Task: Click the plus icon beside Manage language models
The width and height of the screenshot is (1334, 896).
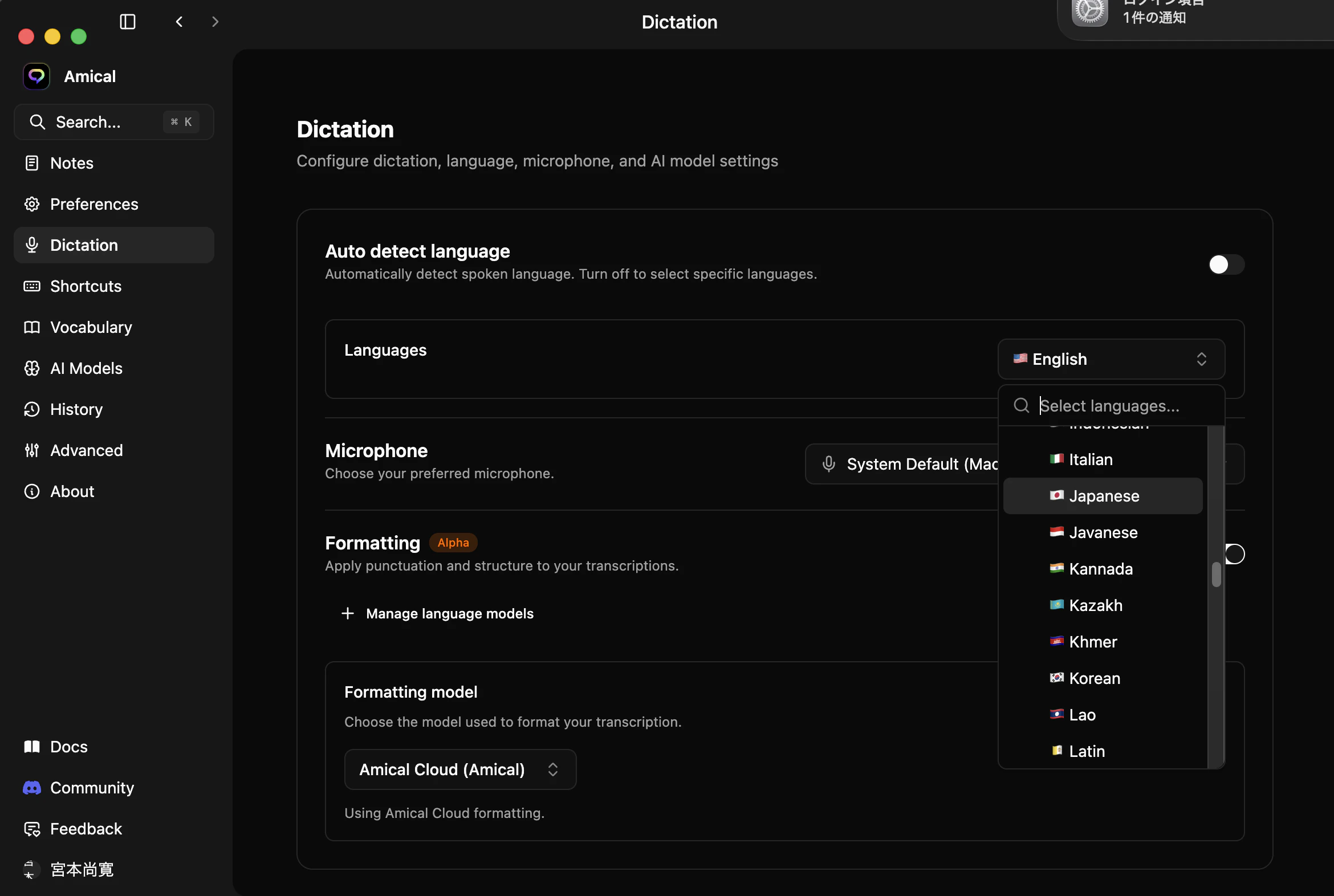Action: tap(348, 613)
